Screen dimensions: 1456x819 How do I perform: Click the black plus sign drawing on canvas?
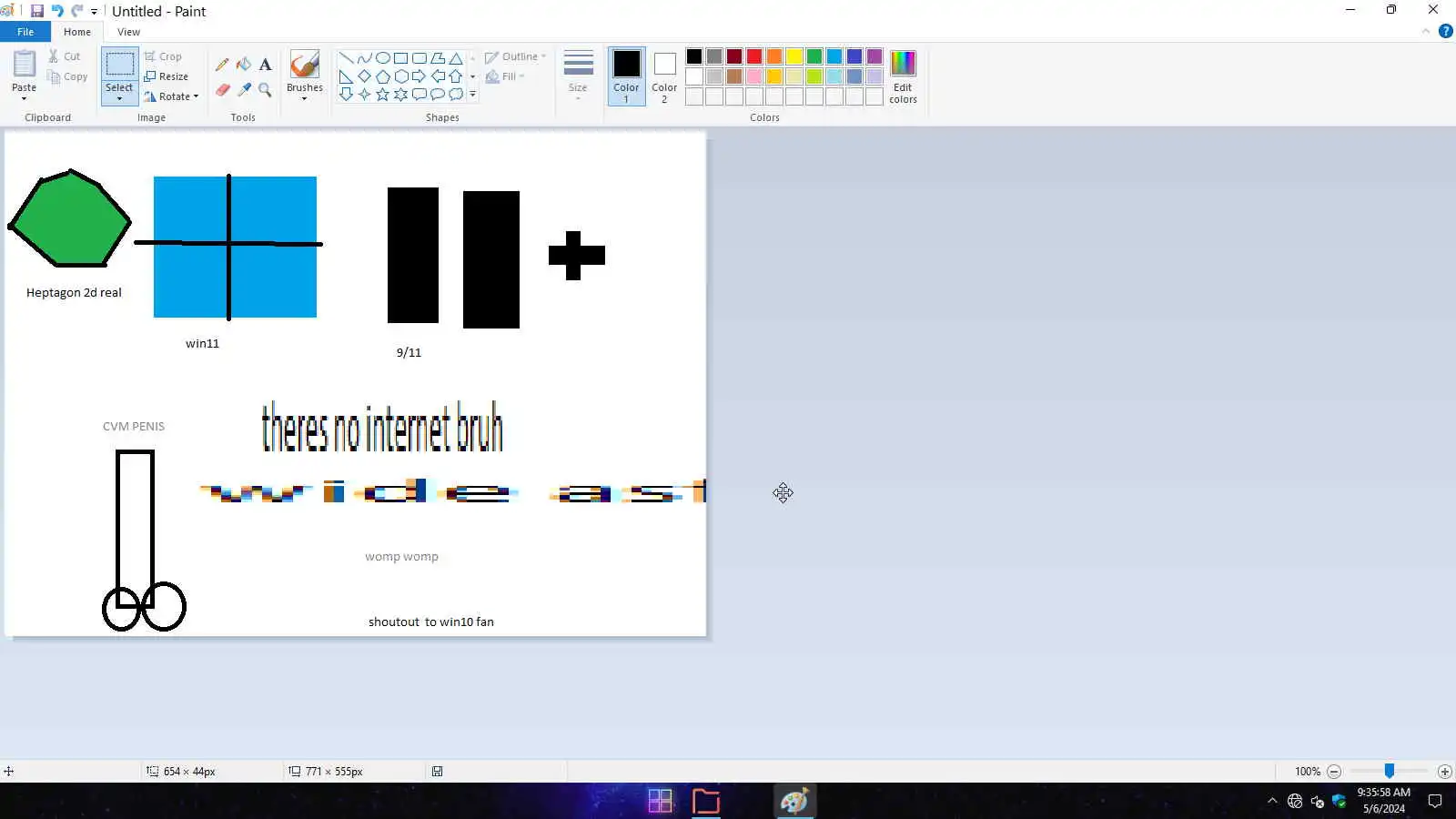[577, 255]
